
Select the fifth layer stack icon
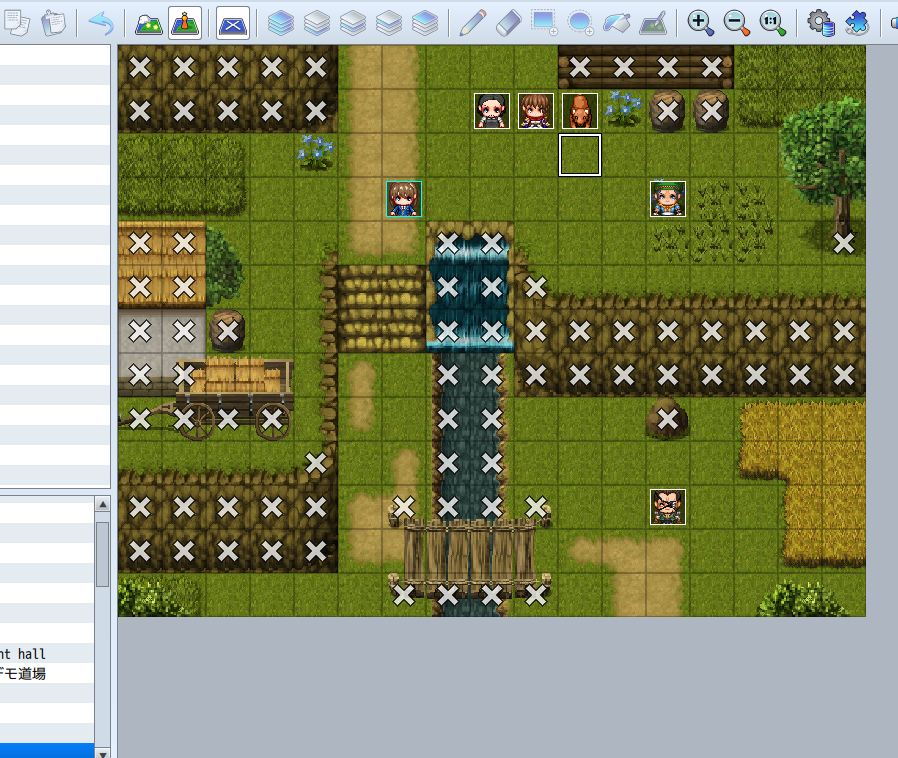click(425, 23)
